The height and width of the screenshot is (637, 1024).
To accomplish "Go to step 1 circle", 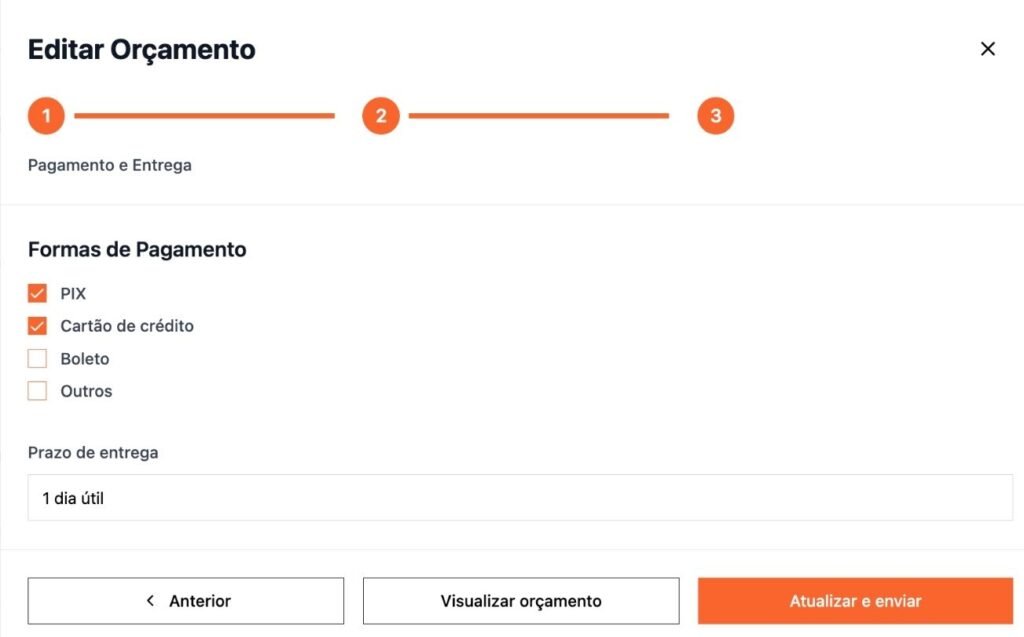I will pyautogui.click(x=46, y=116).
